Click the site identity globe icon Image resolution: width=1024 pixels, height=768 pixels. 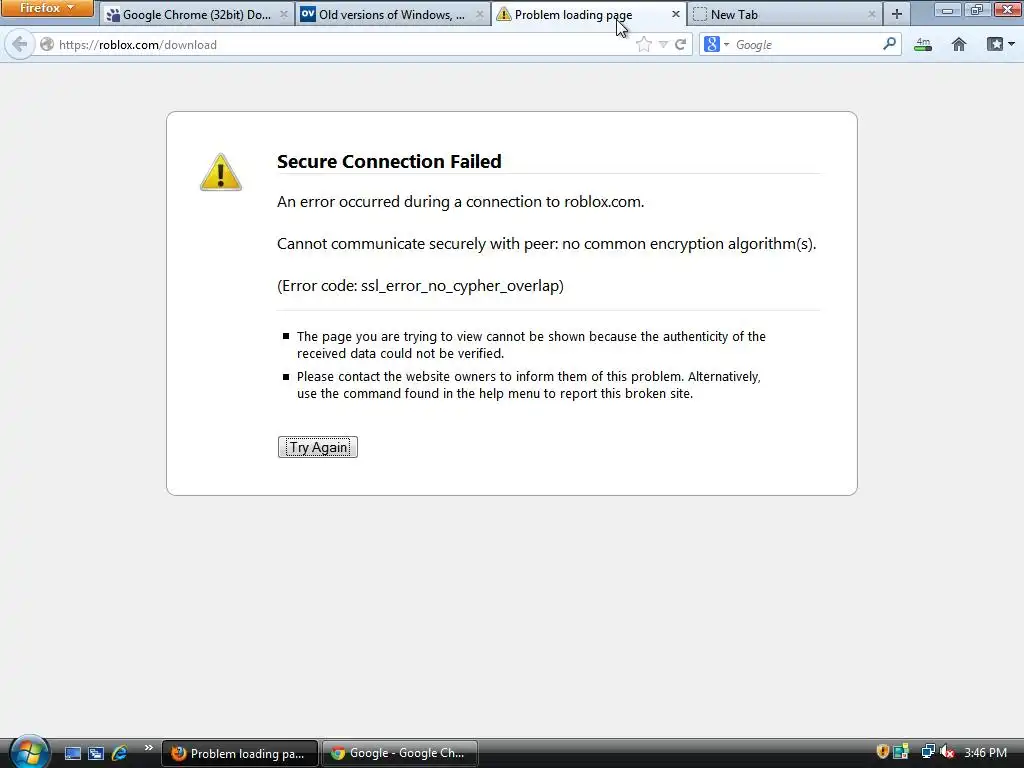point(47,44)
